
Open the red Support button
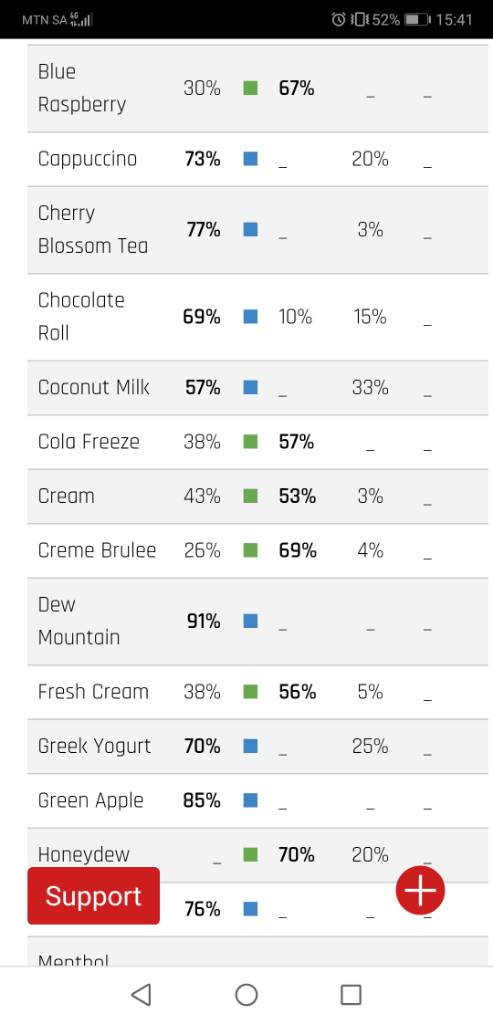(x=93, y=895)
